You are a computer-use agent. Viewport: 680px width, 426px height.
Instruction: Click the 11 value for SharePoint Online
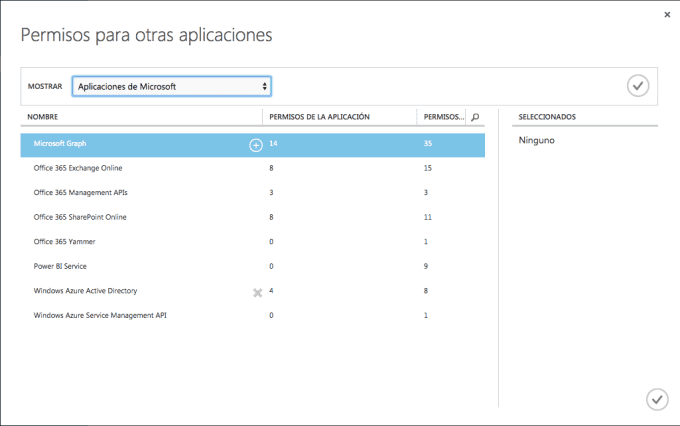pos(428,217)
